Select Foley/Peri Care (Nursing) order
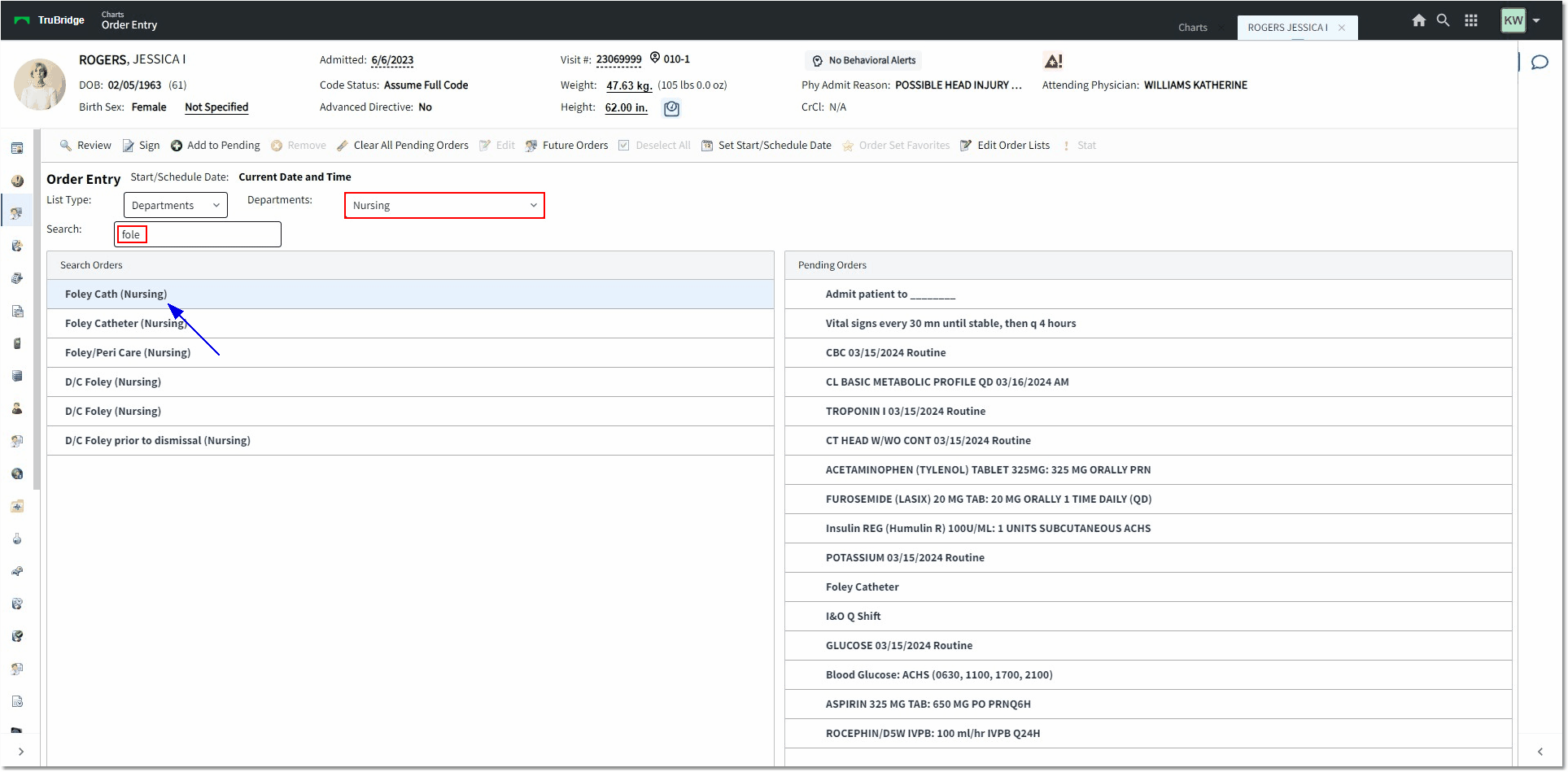1568x772 pixels. tap(410, 353)
